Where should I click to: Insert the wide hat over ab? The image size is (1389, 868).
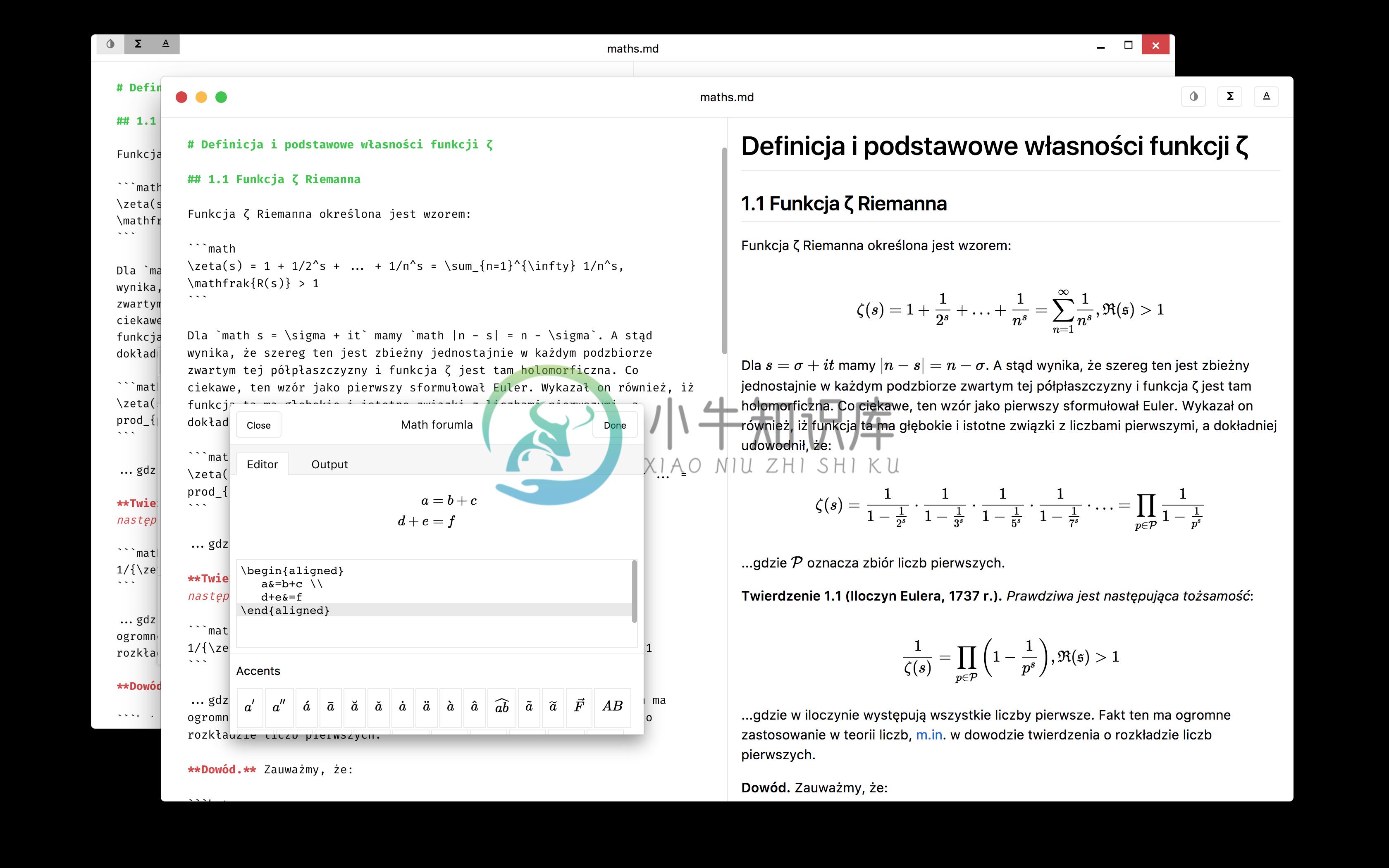[x=501, y=707]
